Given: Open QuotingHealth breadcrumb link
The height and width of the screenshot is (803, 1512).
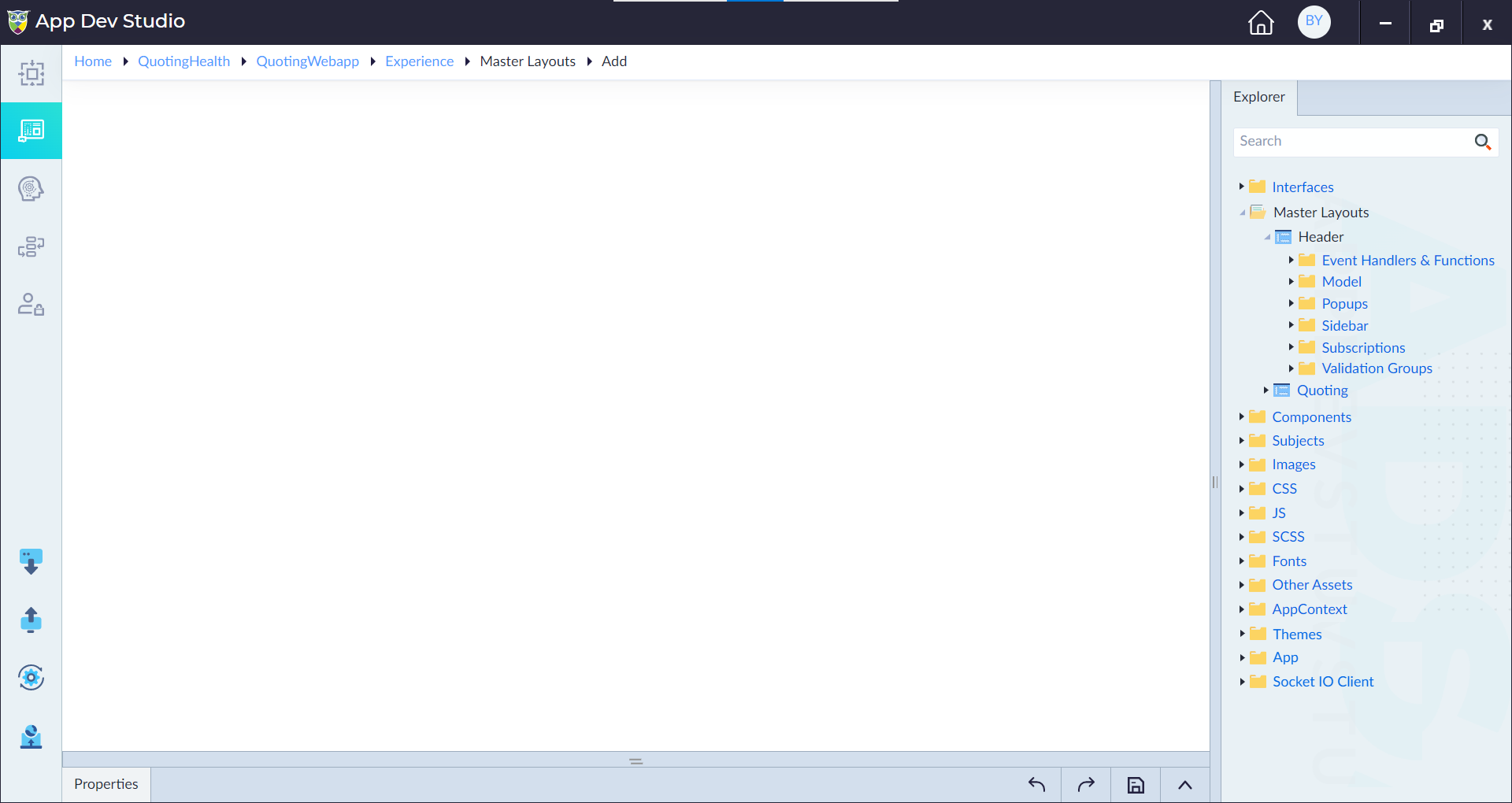Looking at the screenshot, I should point(184,61).
